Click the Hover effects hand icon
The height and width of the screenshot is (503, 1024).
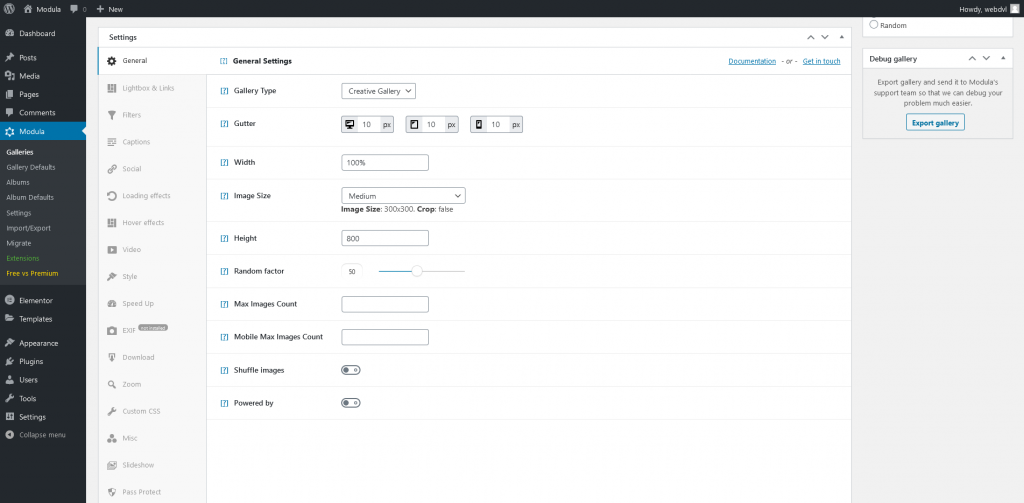112,223
